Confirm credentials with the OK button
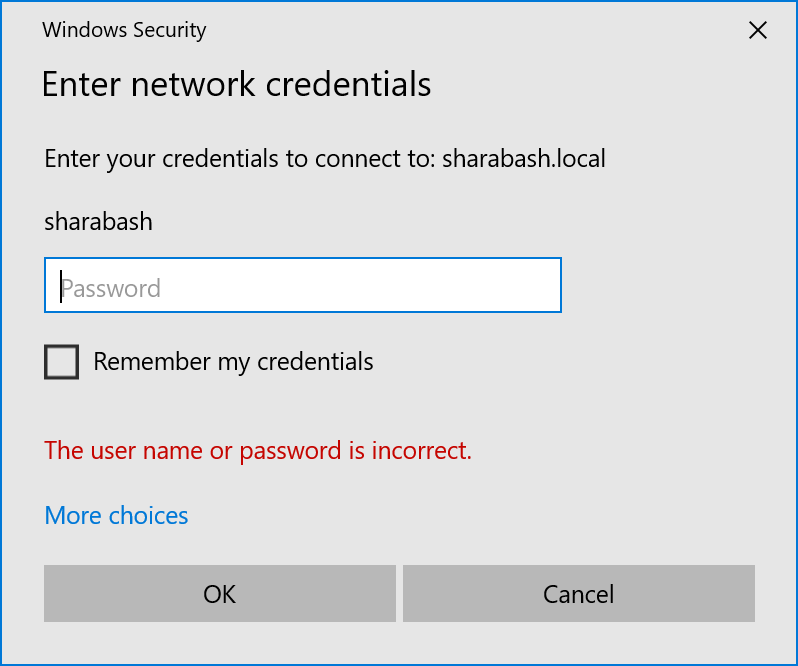Screen dimensions: 798x666 (x=219, y=593)
